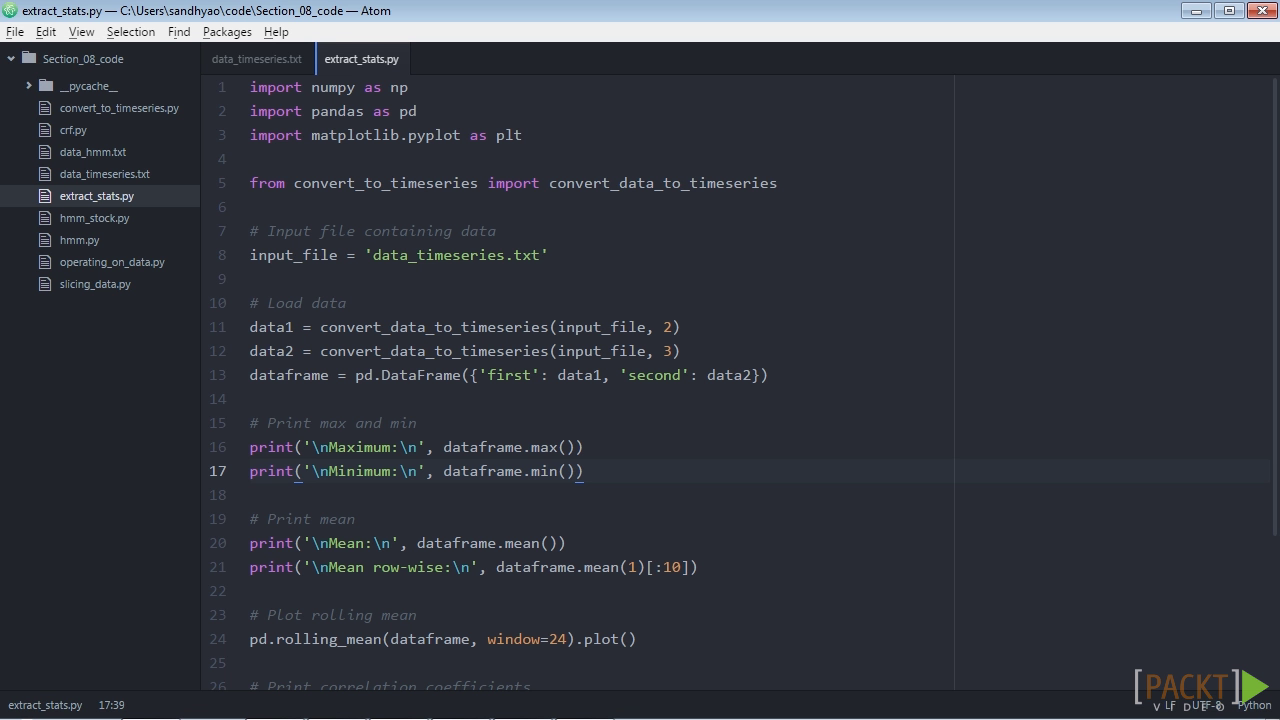This screenshot has width=1280, height=720.
Task: Open the Find menu
Action: tap(179, 32)
